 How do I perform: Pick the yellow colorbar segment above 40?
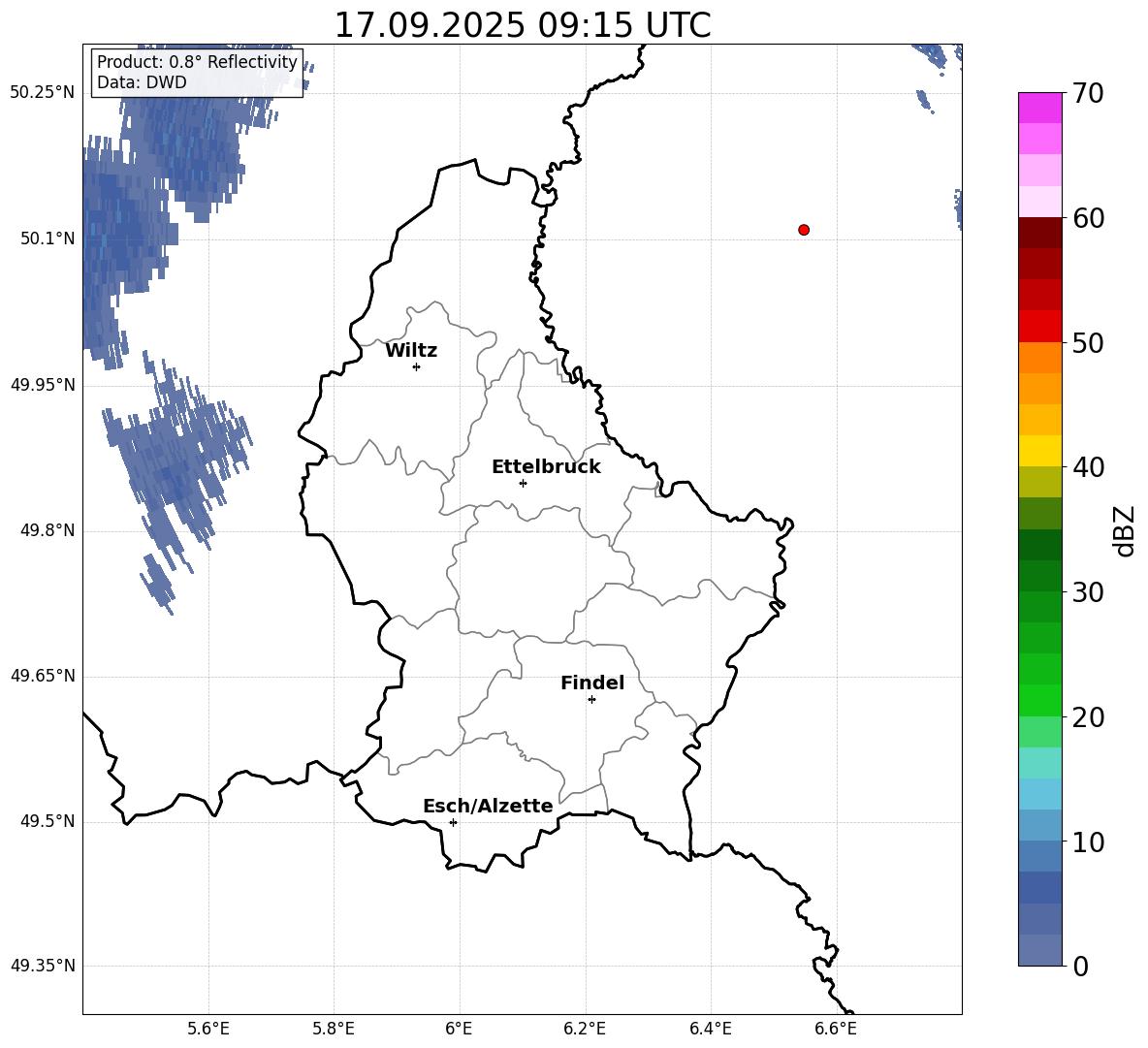coord(1040,451)
